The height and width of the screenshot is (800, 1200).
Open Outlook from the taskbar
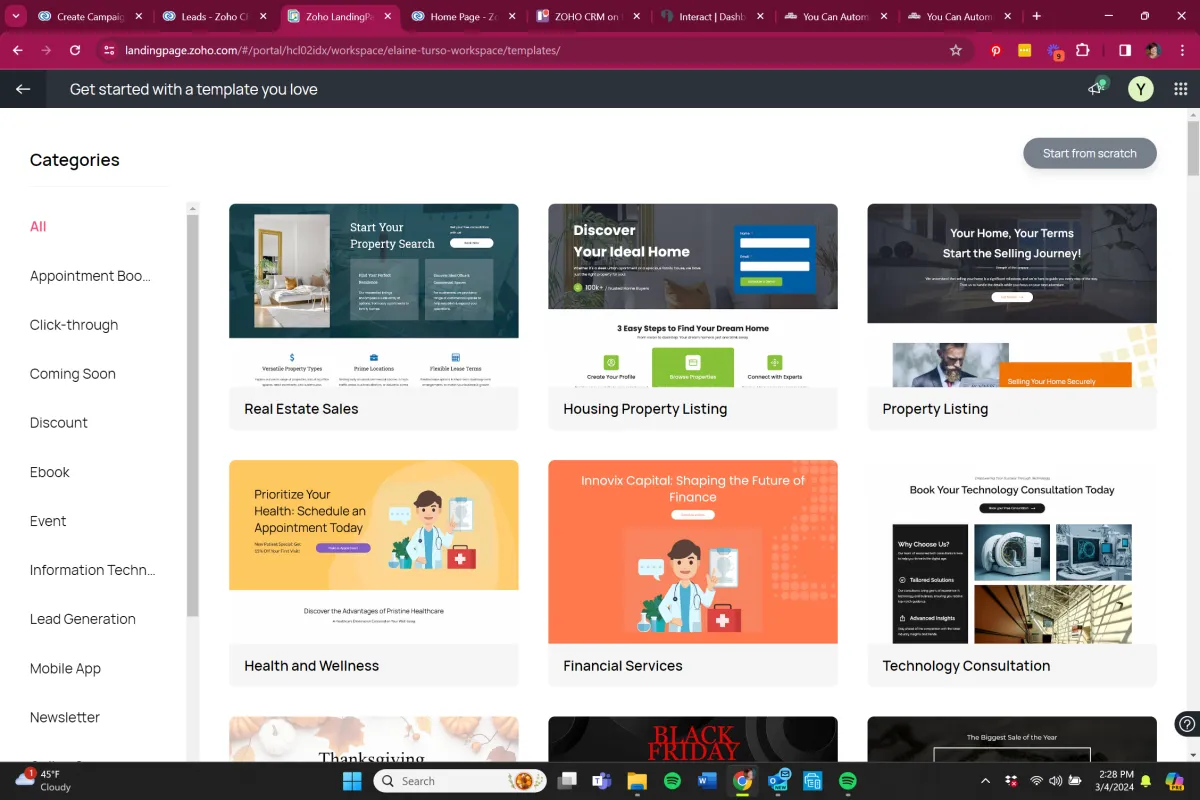[x=777, y=781]
